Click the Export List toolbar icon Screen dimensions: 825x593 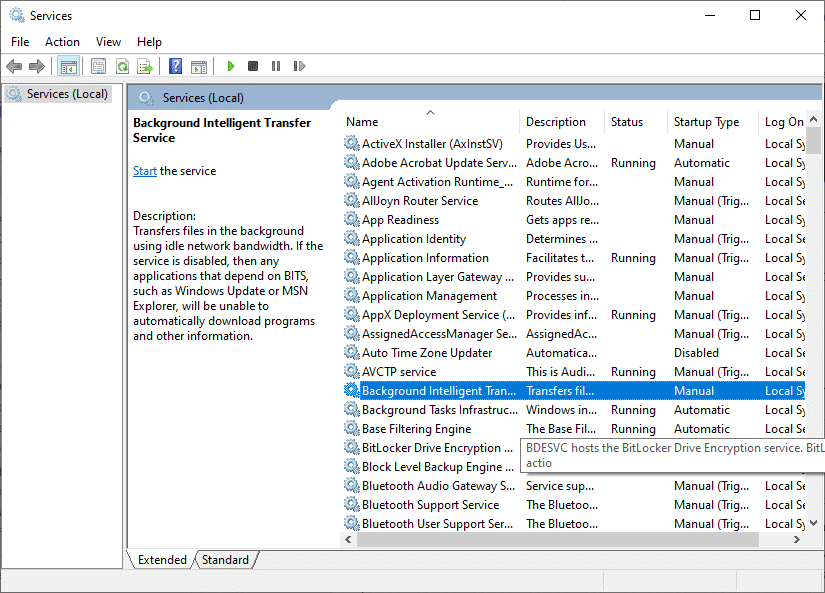(146, 66)
